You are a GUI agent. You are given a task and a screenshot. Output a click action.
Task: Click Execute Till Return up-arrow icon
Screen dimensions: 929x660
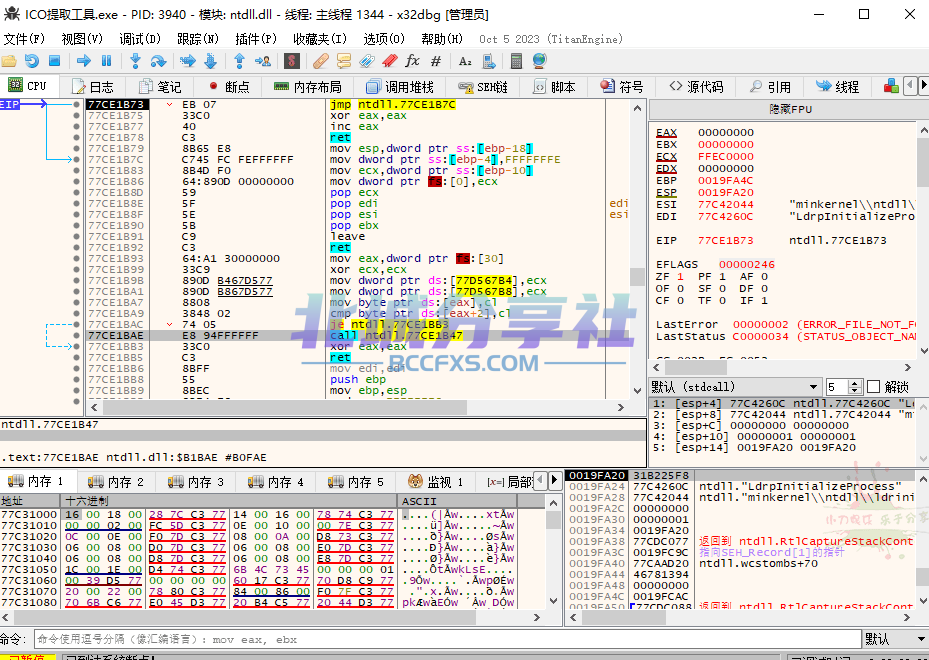pyautogui.click(x=239, y=60)
